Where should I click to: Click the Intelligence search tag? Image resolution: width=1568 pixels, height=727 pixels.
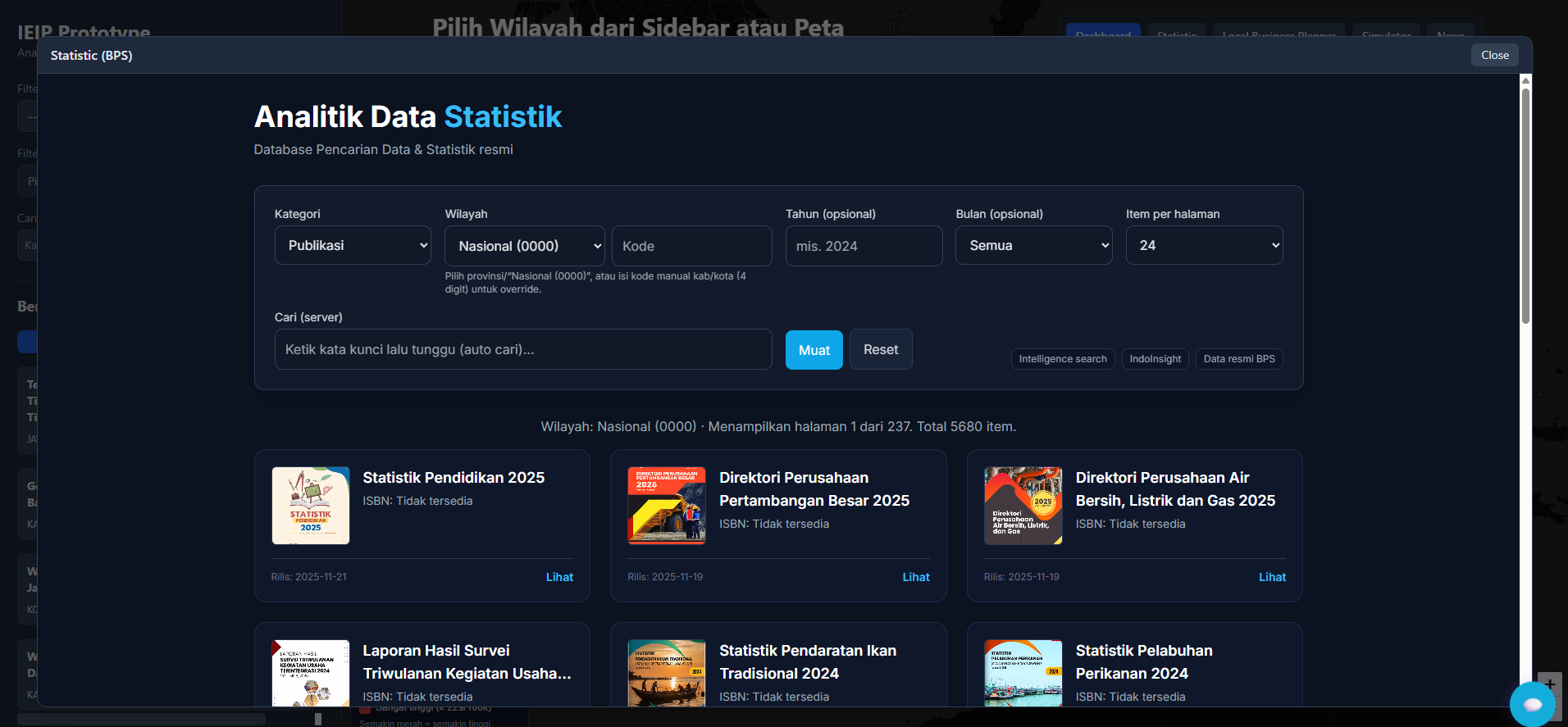pyautogui.click(x=1062, y=359)
